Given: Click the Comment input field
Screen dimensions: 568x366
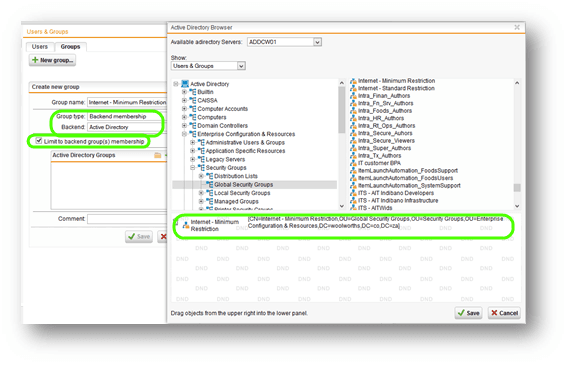Looking at the screenshot, I should coord(127,219).
